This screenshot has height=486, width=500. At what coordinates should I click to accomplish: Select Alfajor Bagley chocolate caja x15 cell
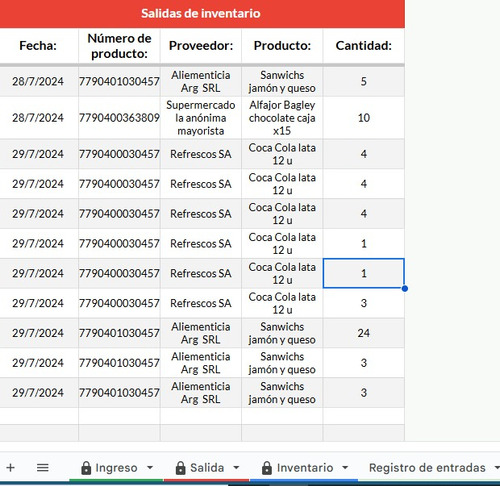pyautogui.click(x=282, y=118)
